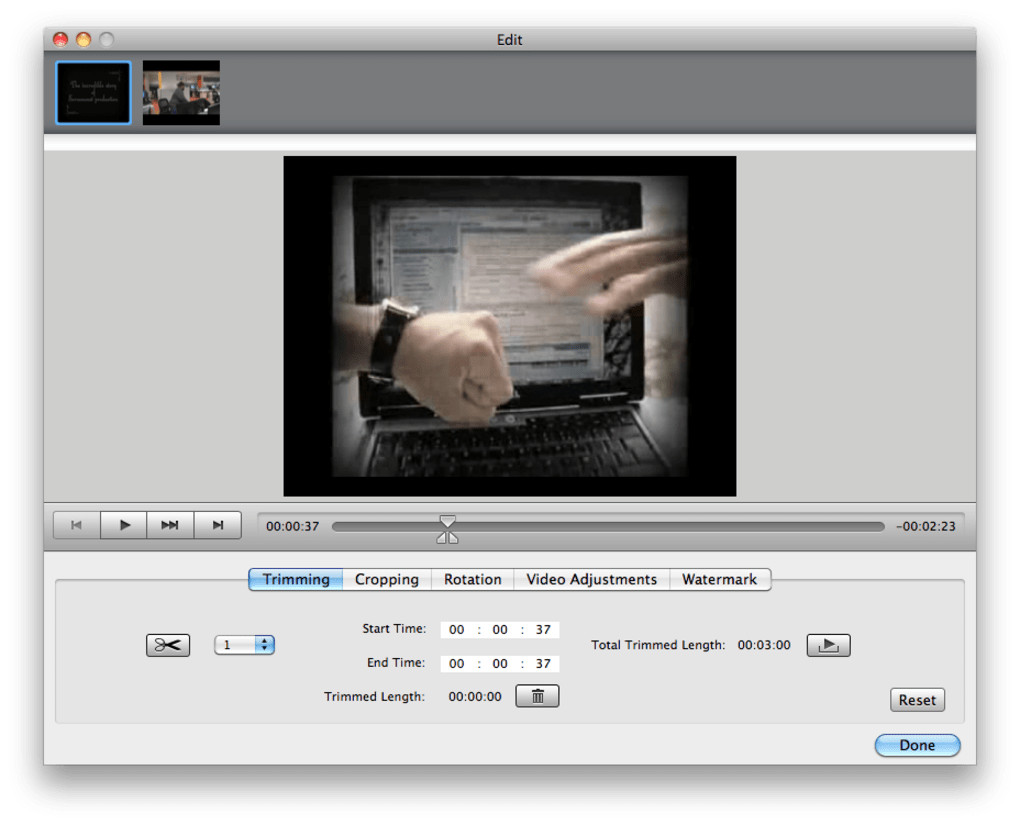The height and width of the screenshot is (825, 1020).
Task: Open the Cropping tab
Action: [387, 579]
